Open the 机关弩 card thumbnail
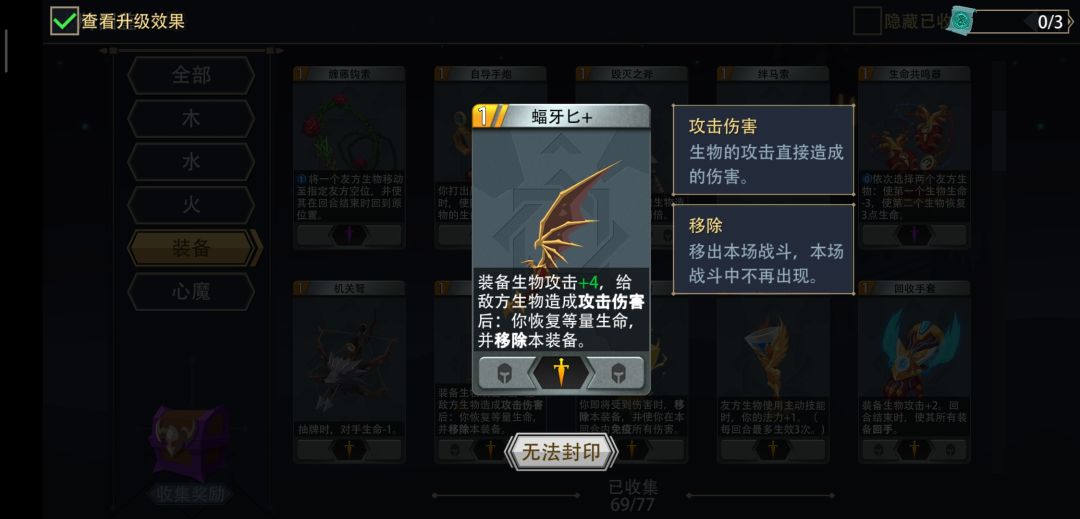The image size is (1080, 519). pos(349,372)
